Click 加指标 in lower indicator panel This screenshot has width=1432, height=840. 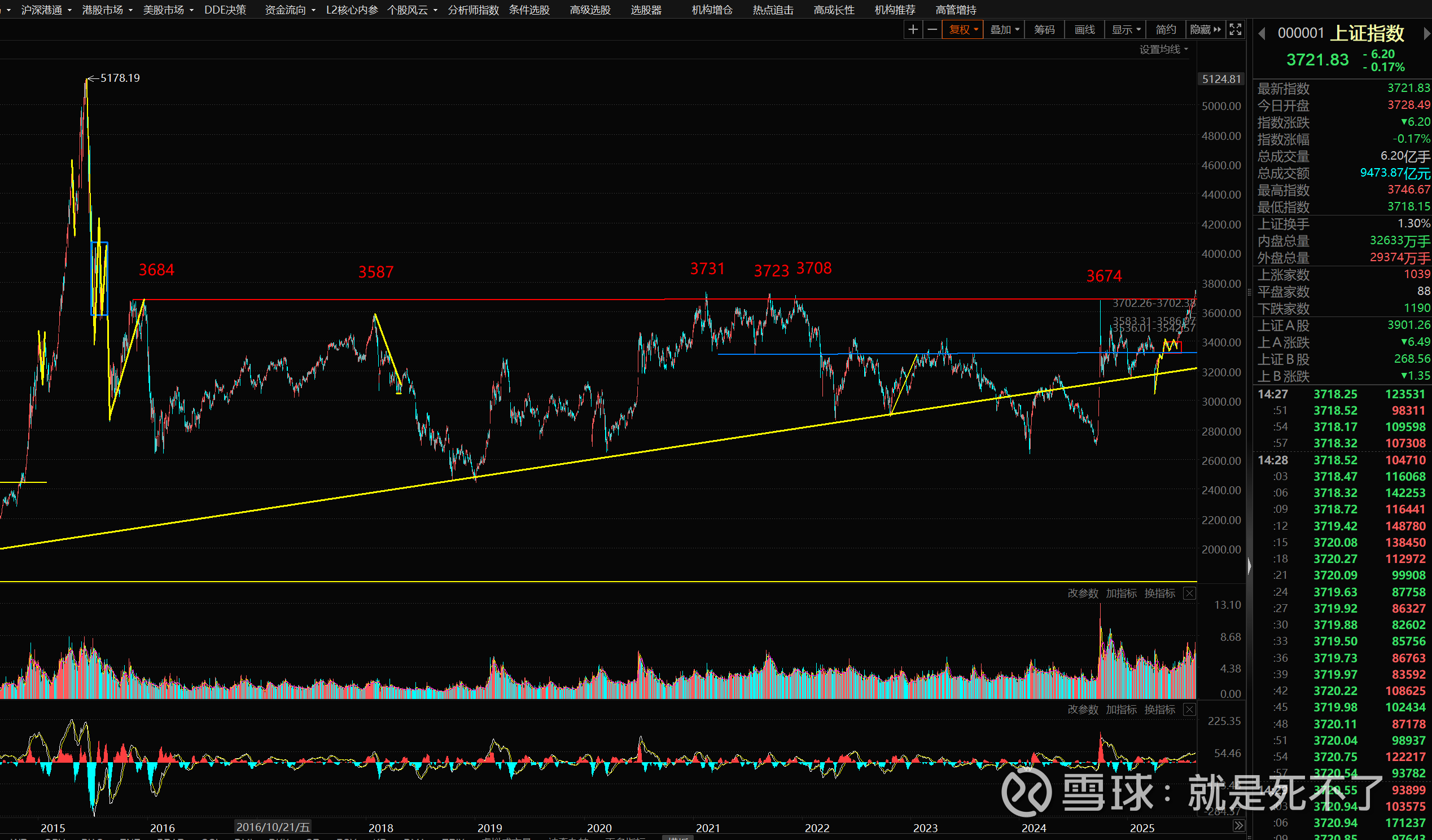(x=1121, y=709)
